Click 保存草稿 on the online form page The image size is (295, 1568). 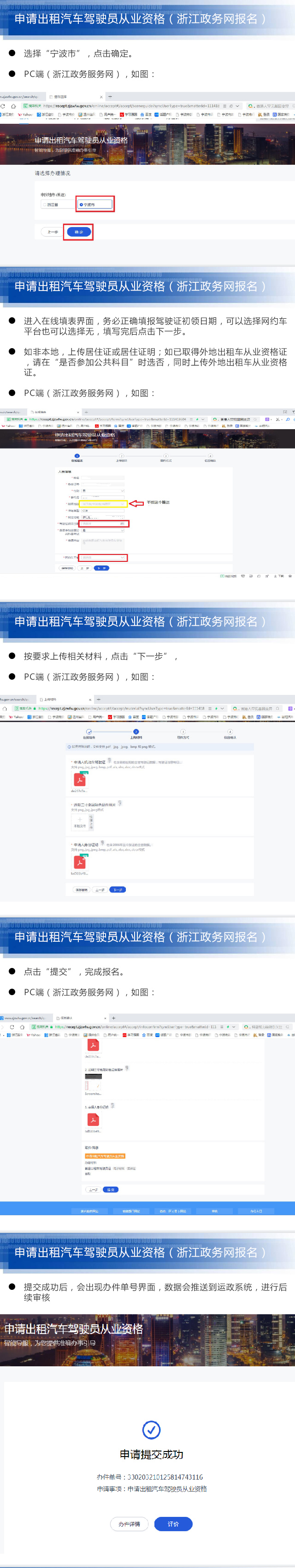(x=67, y=568)
